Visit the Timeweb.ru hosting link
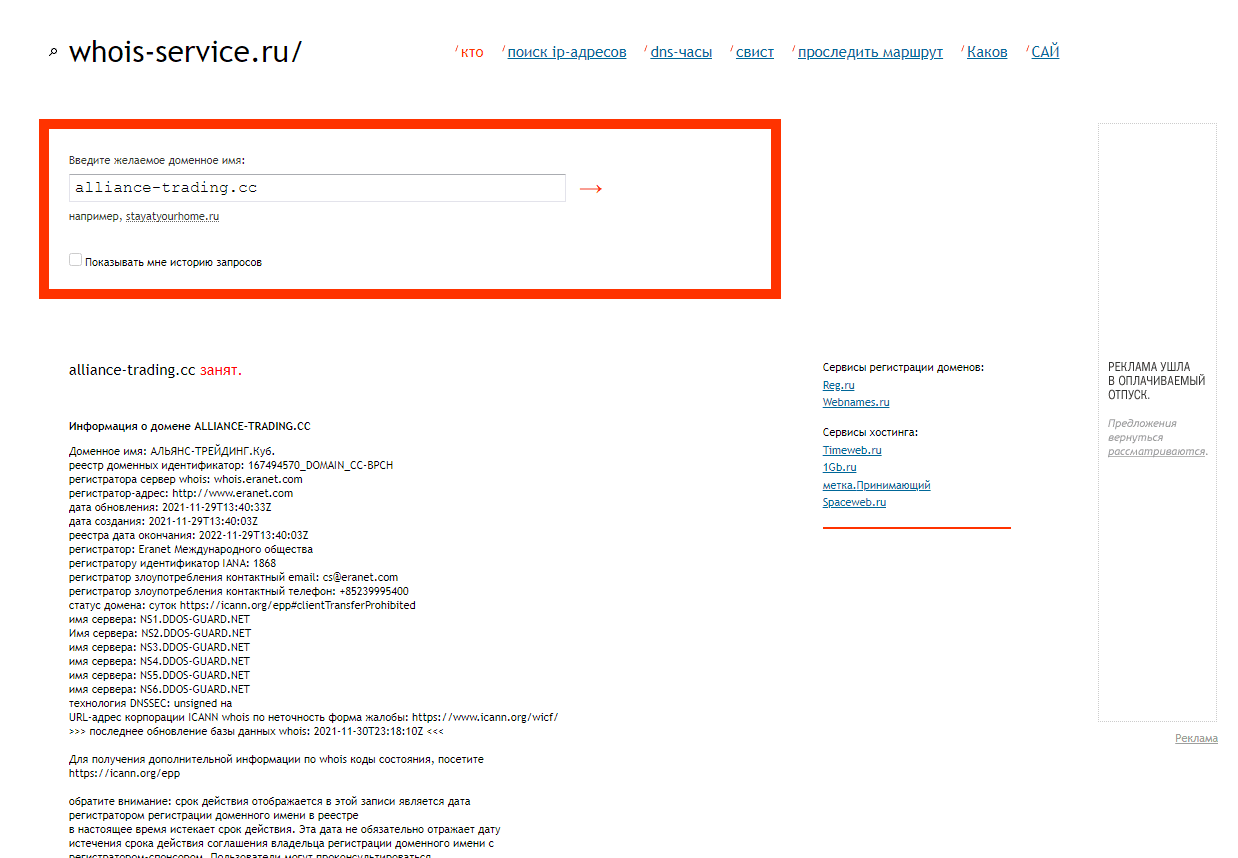The image size is (1238, 858). [851, 450]
